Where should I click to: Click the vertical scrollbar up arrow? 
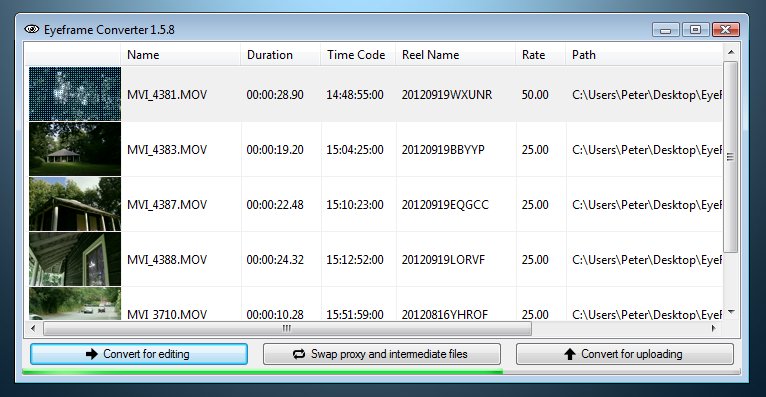point(731,52)
